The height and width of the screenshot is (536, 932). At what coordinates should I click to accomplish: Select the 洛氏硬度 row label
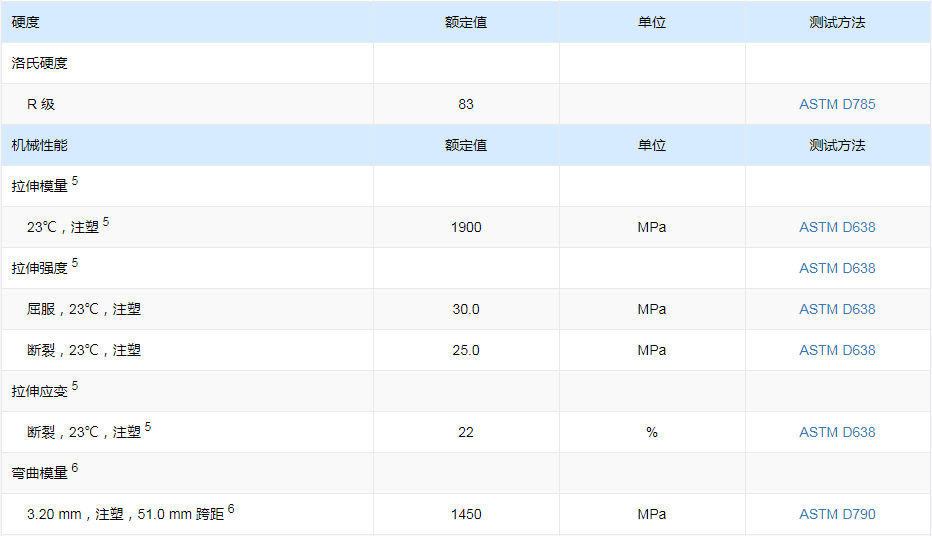coord(39,63)
